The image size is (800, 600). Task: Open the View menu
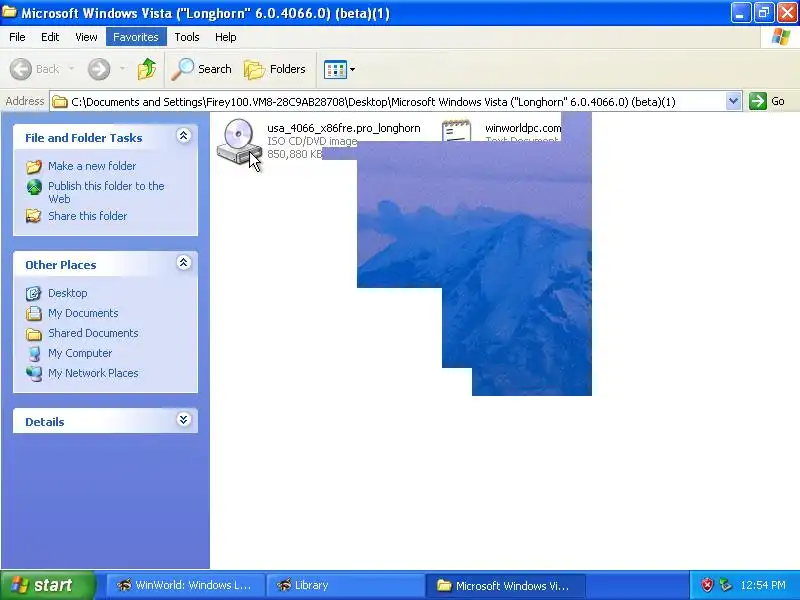tap(86, 37)
